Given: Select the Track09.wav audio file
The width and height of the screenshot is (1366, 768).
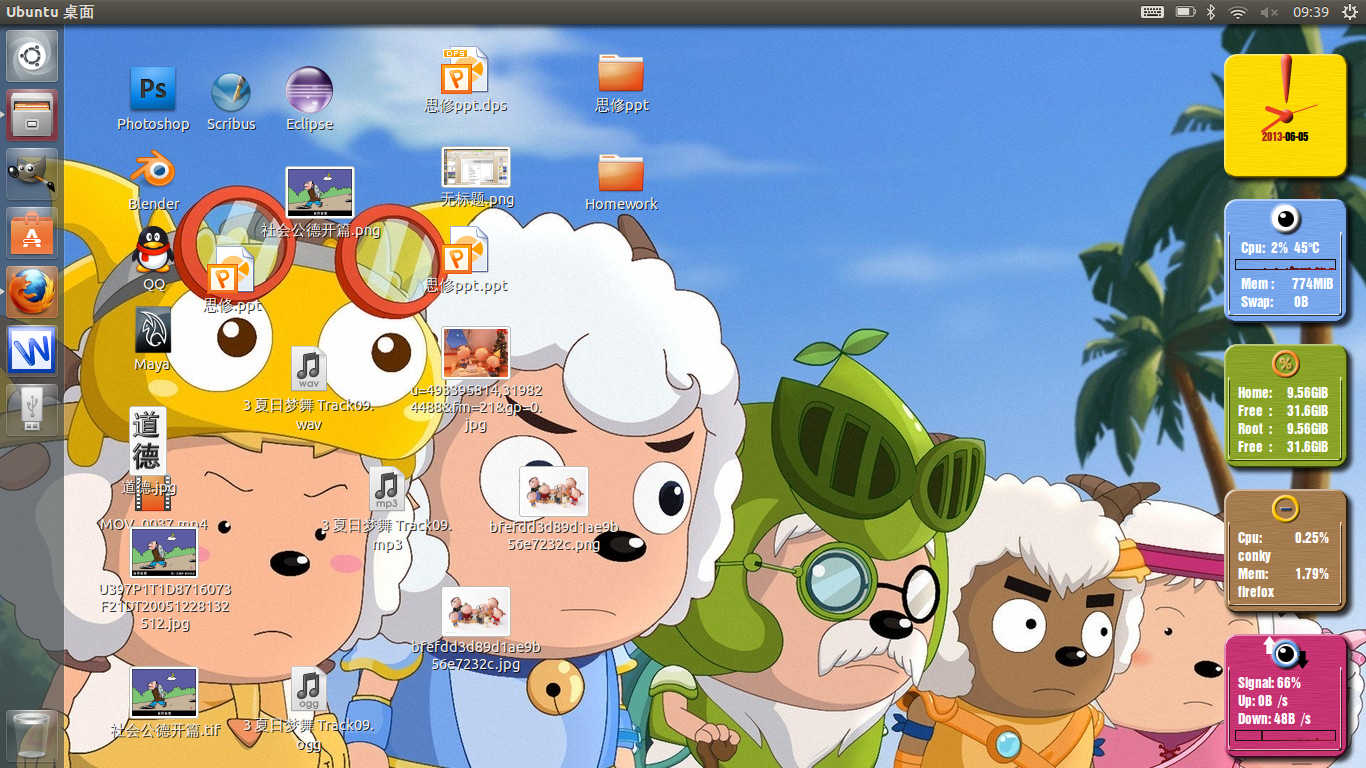Looking at the screenshot, I should (309, 369).
